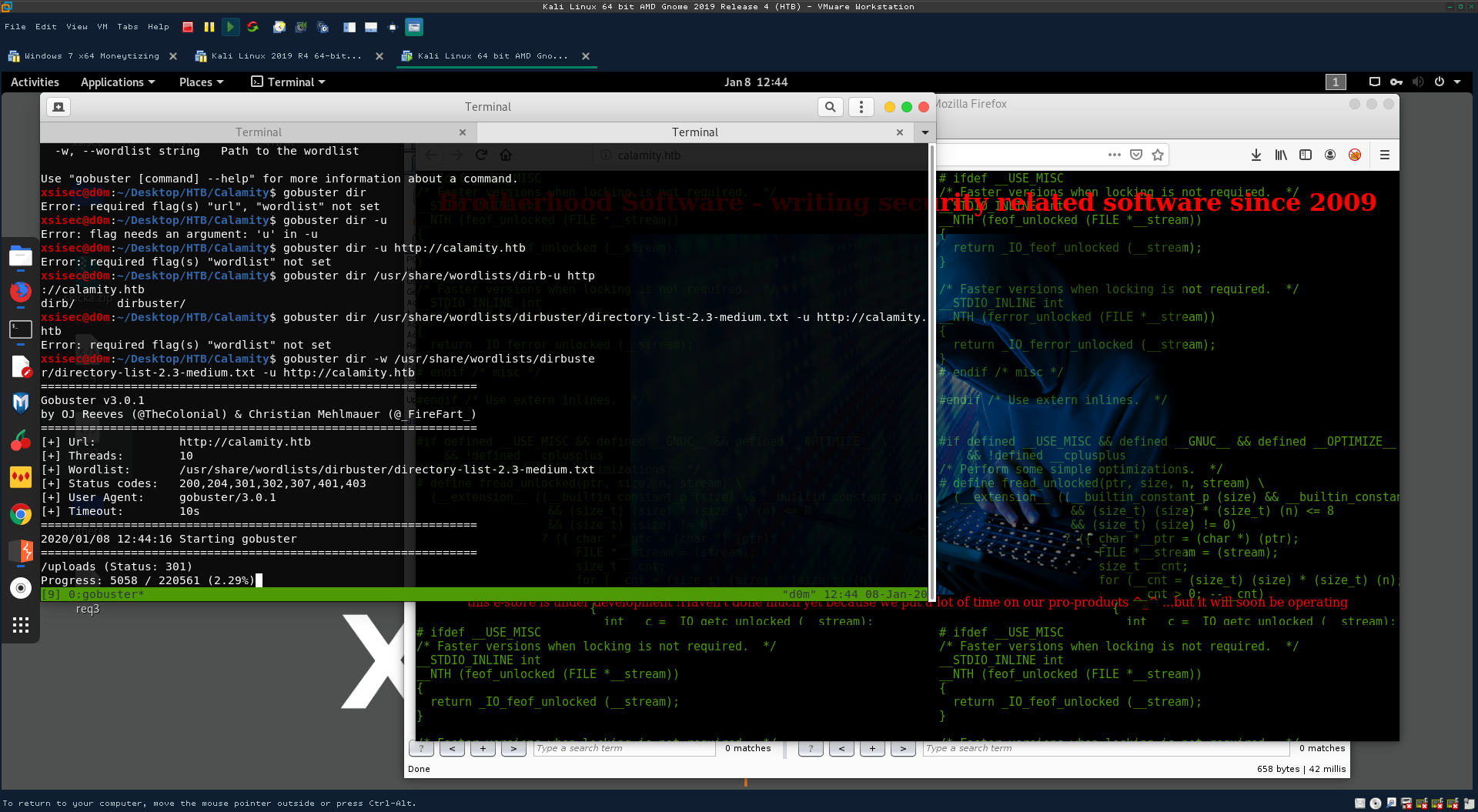1478x812 pixels.
Task: Expand the Applications menu
Action: (118, 82)
